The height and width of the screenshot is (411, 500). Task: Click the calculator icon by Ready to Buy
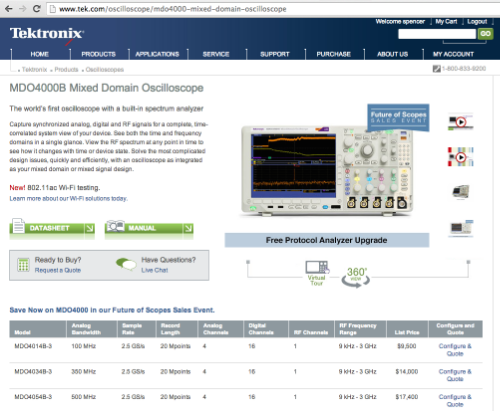pyautogui.click(x=23, y=265)
